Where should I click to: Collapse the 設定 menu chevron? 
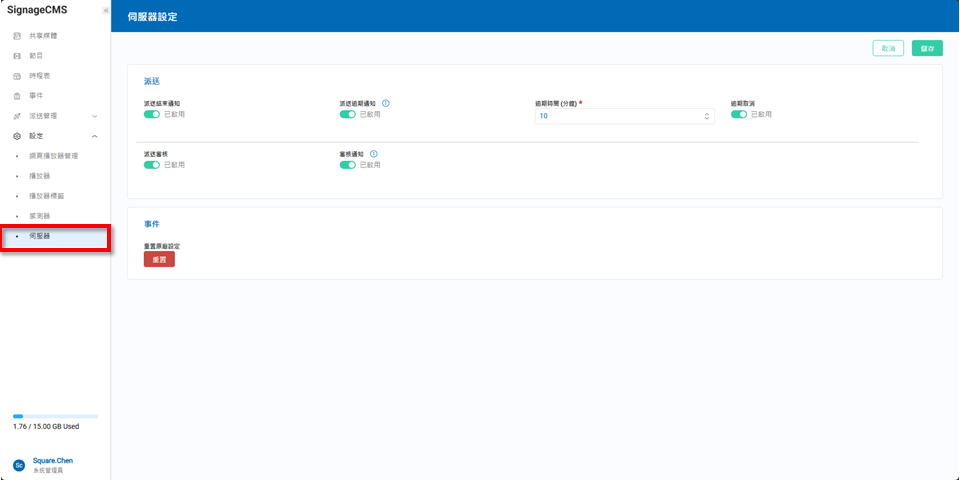(x=95, y=136)
